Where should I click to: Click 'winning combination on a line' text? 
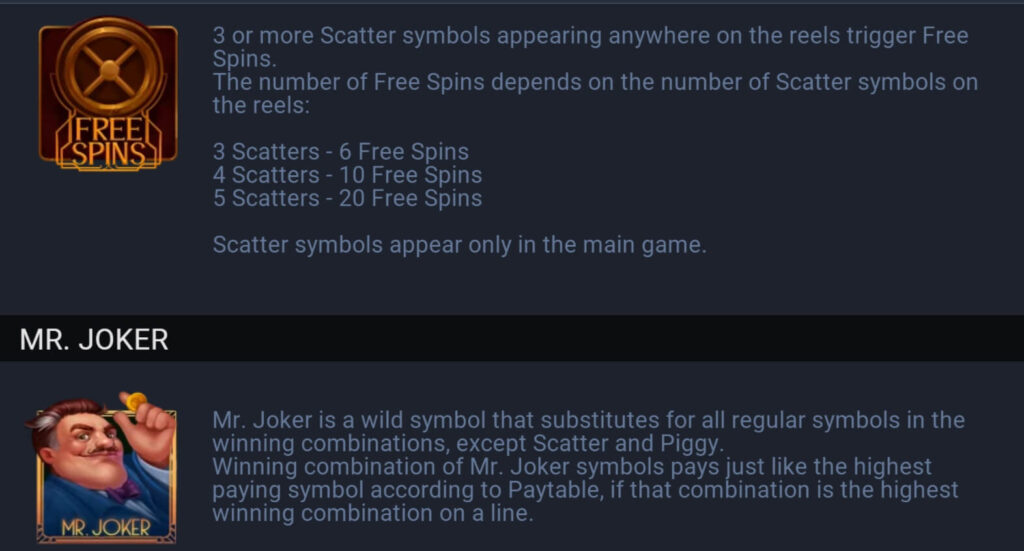(373, 513)
